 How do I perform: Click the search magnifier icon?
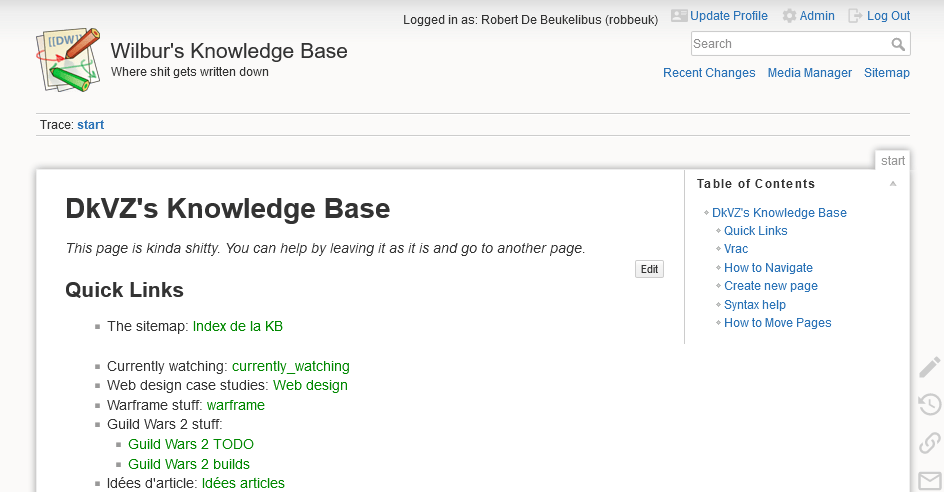[x=899, y=44]
